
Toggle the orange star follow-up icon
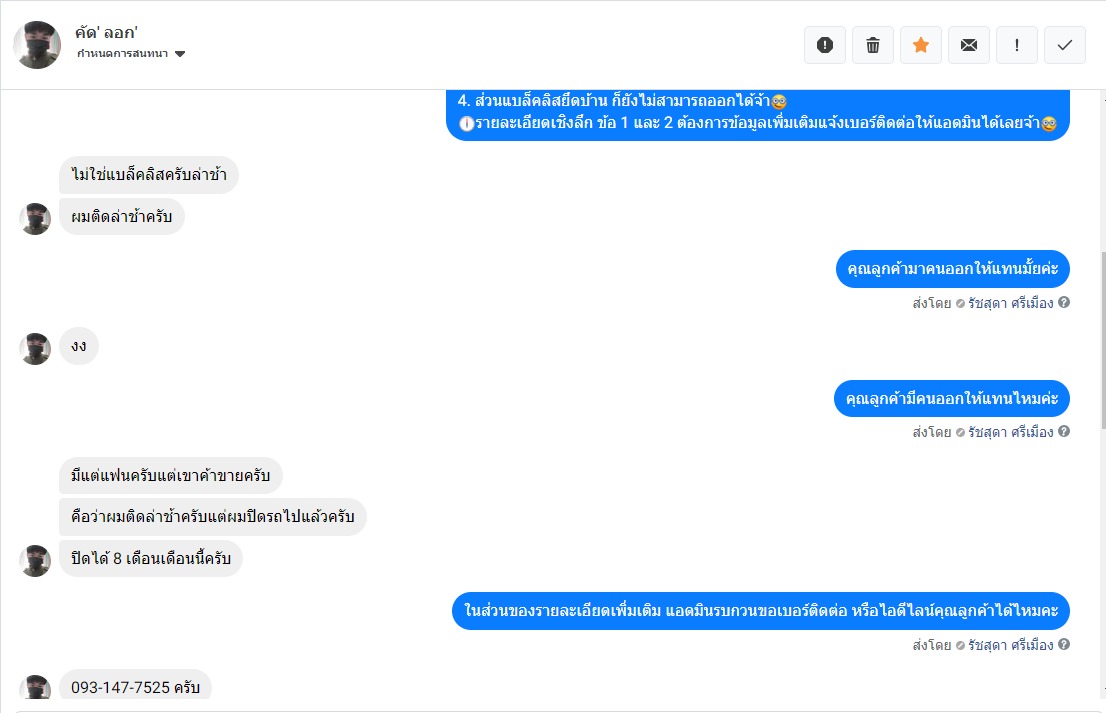click(920, 45)
